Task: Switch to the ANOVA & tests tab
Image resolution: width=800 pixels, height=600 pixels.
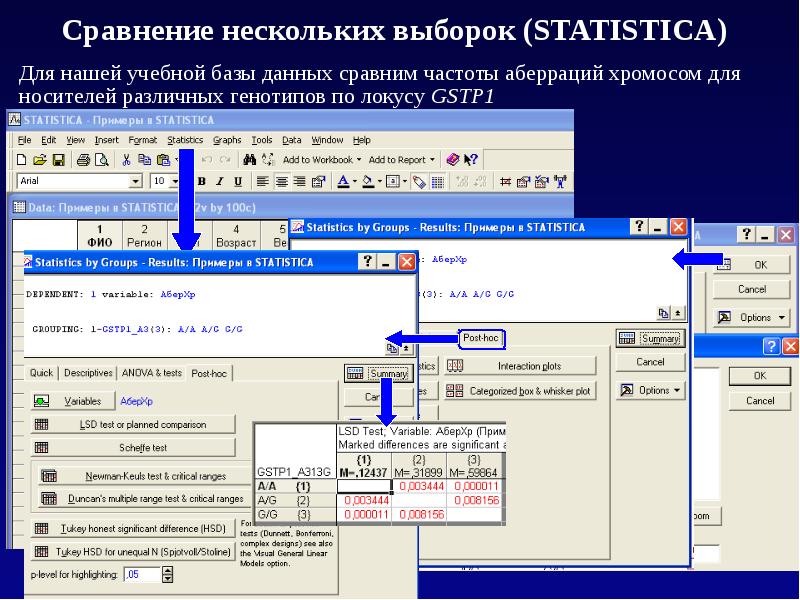Action: pyautogui.click(x=152, y=373)
